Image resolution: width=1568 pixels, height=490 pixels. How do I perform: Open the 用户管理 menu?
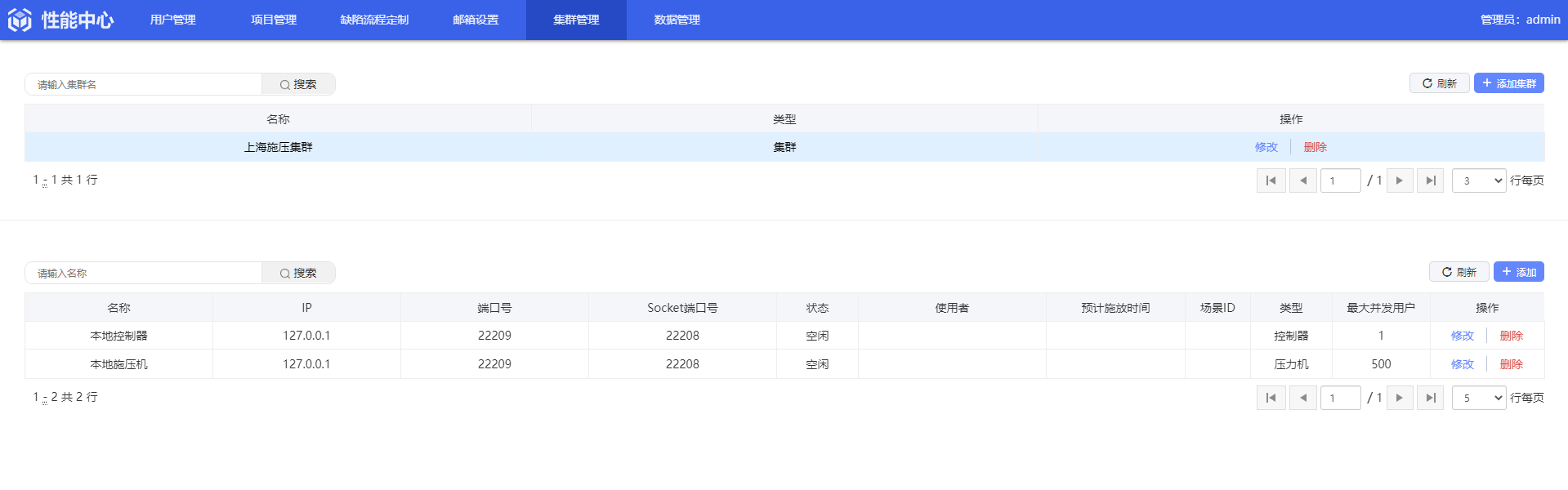(172, 20)
